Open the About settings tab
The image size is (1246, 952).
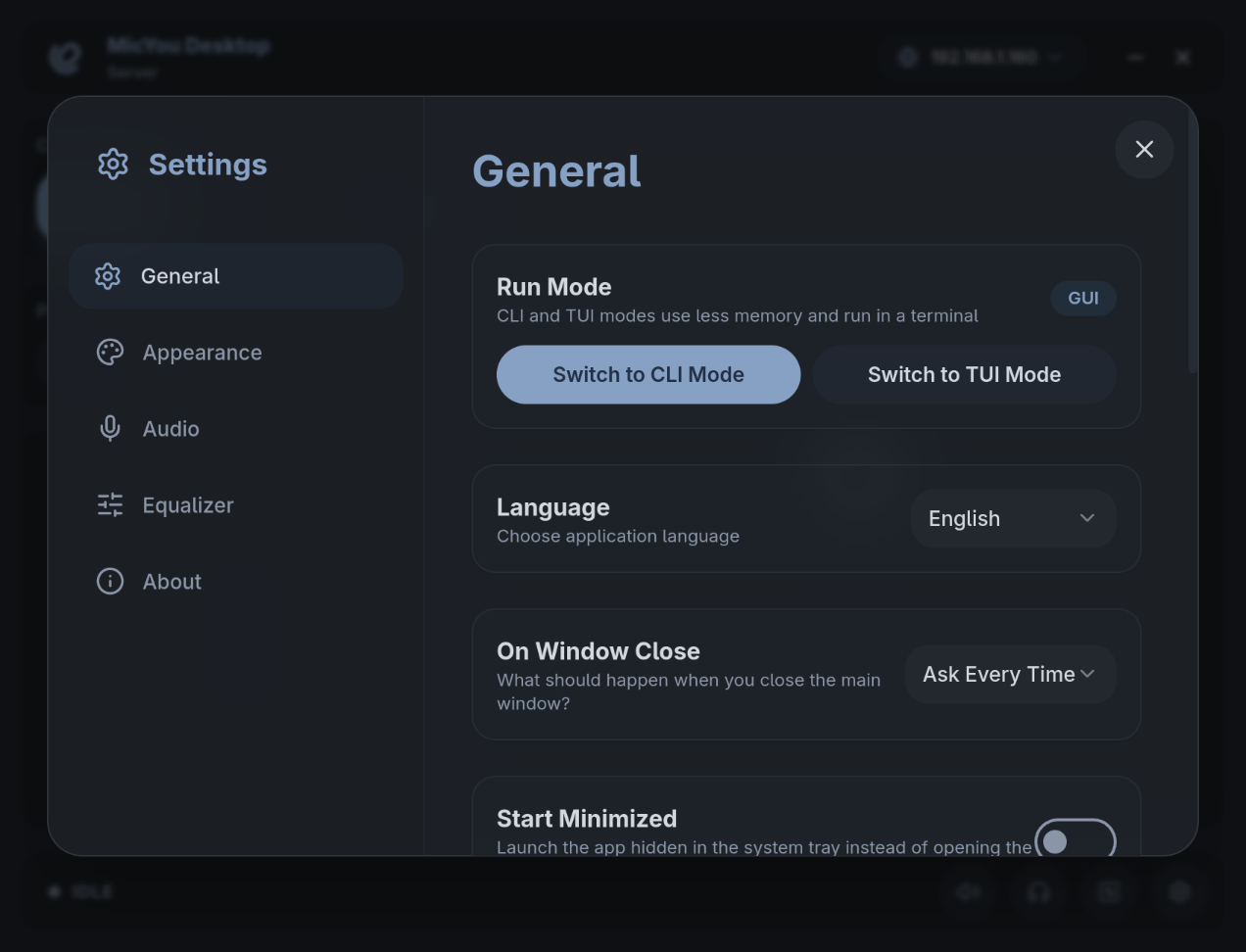tap(236, 582)
